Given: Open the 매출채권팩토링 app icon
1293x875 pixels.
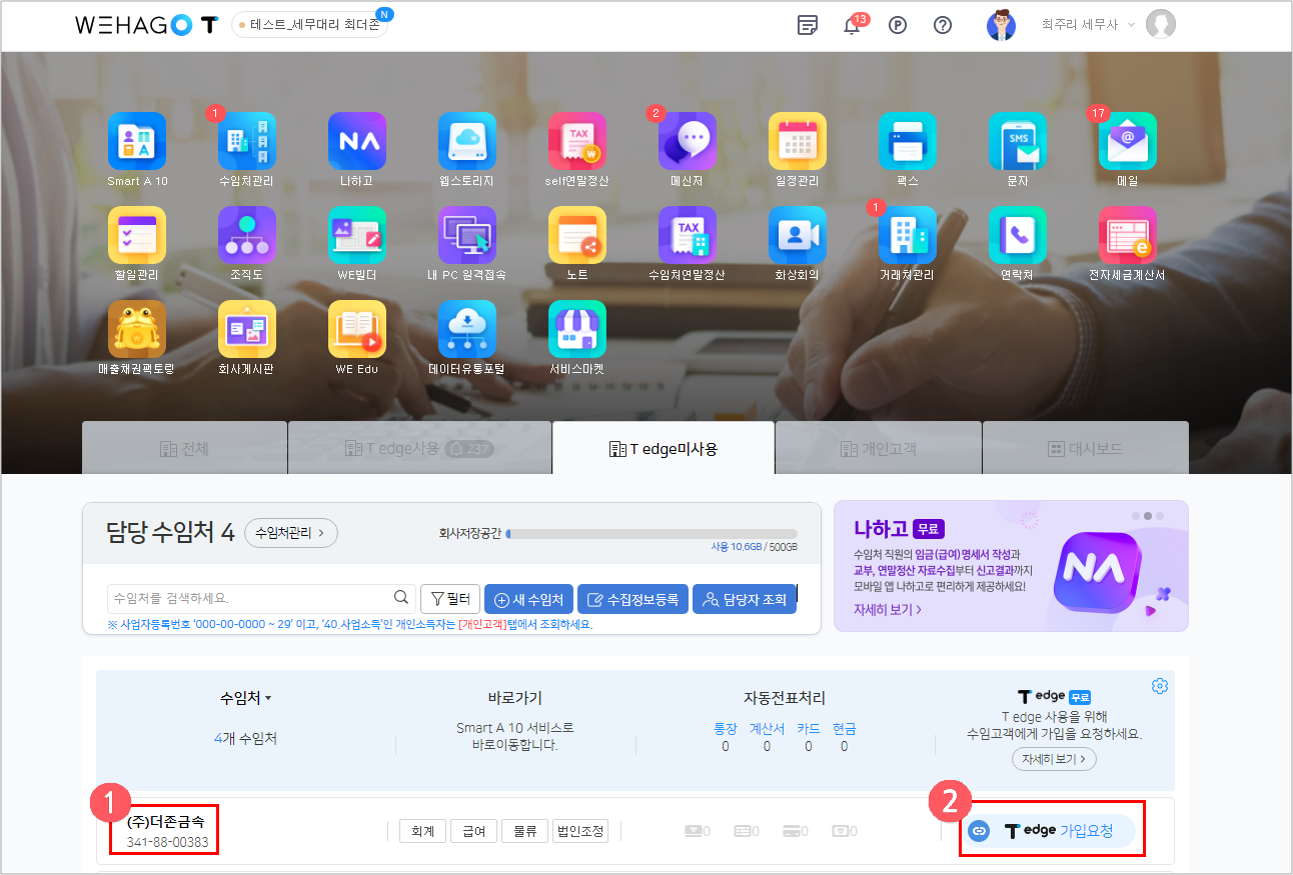Looking at the screenshot, I should (137, 329).
